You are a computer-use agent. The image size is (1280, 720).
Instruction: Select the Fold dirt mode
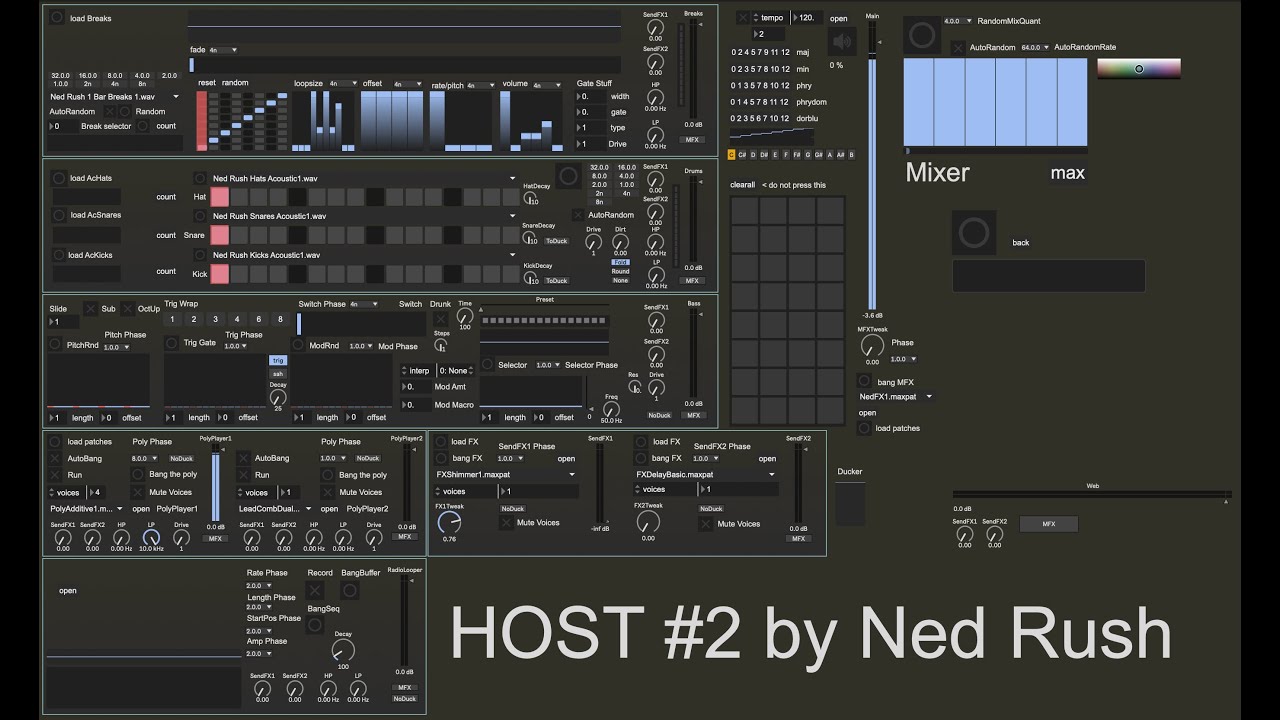click(620, 262)
